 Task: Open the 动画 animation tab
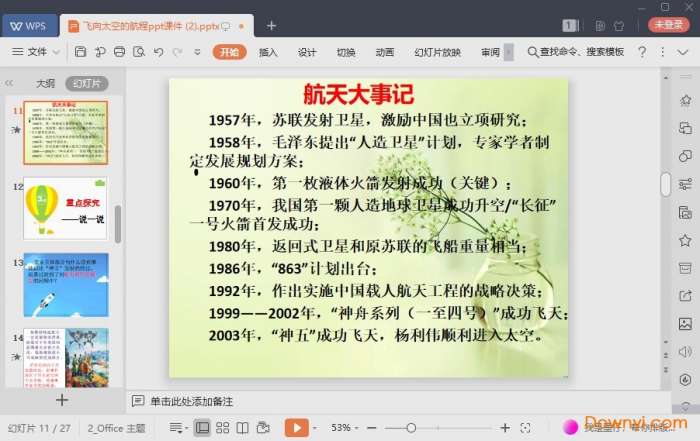[384, 52]
